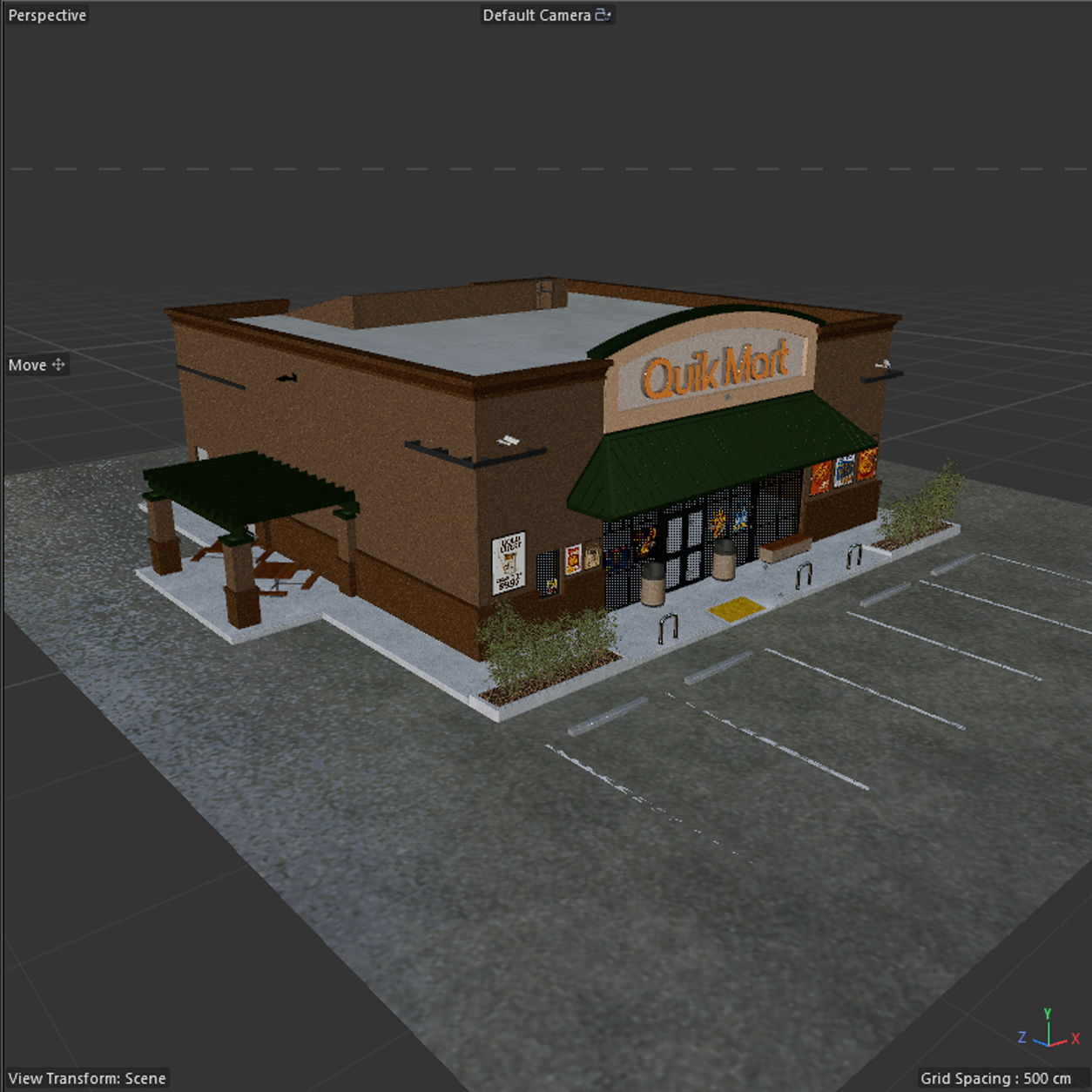Select the white poster on side wall
This screenshot has height=1092, width=1092.
[x=509, y=563]
